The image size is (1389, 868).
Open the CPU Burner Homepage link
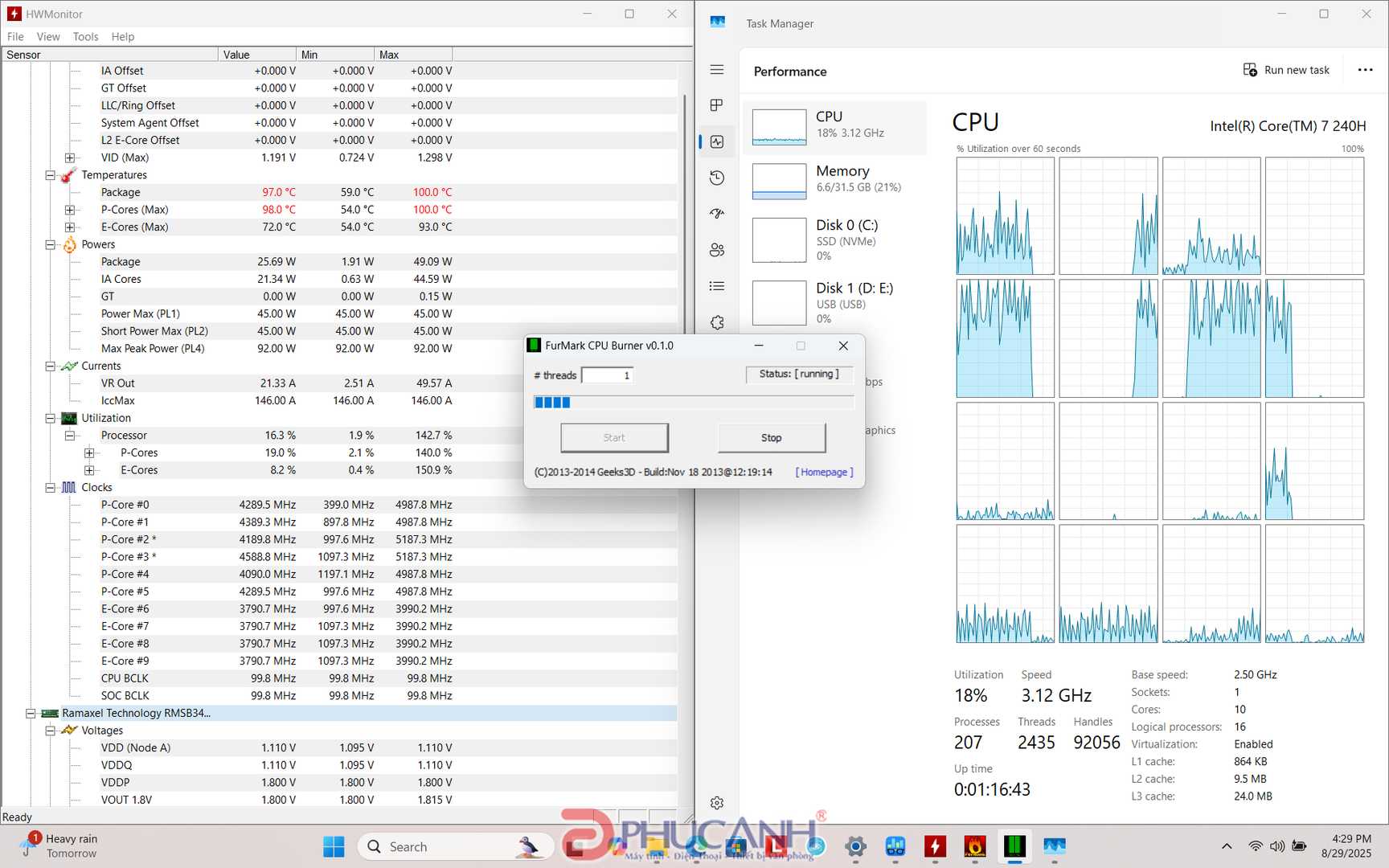click(824, 472)
